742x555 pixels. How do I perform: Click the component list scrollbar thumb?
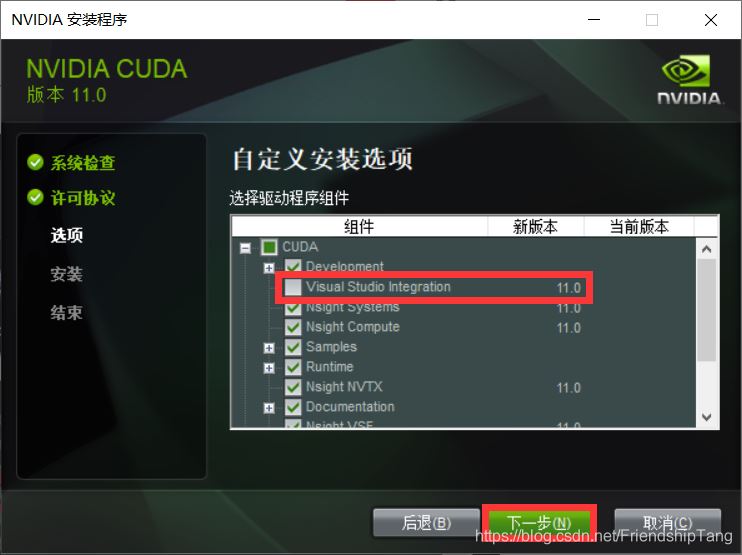coord(707,310)
